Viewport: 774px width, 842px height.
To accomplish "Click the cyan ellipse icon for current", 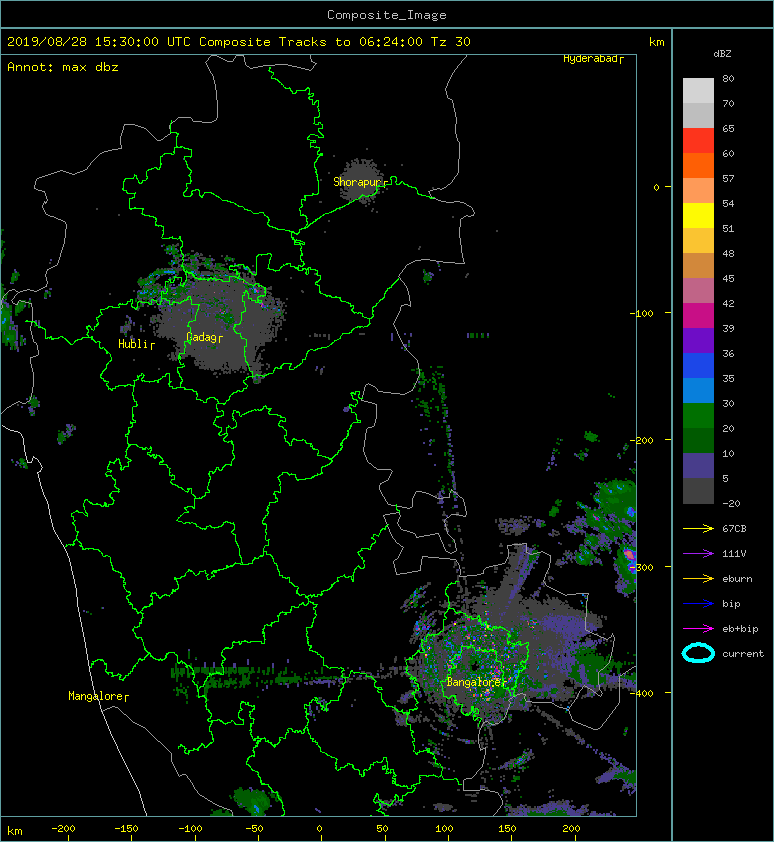I will [x=698, y=654].
